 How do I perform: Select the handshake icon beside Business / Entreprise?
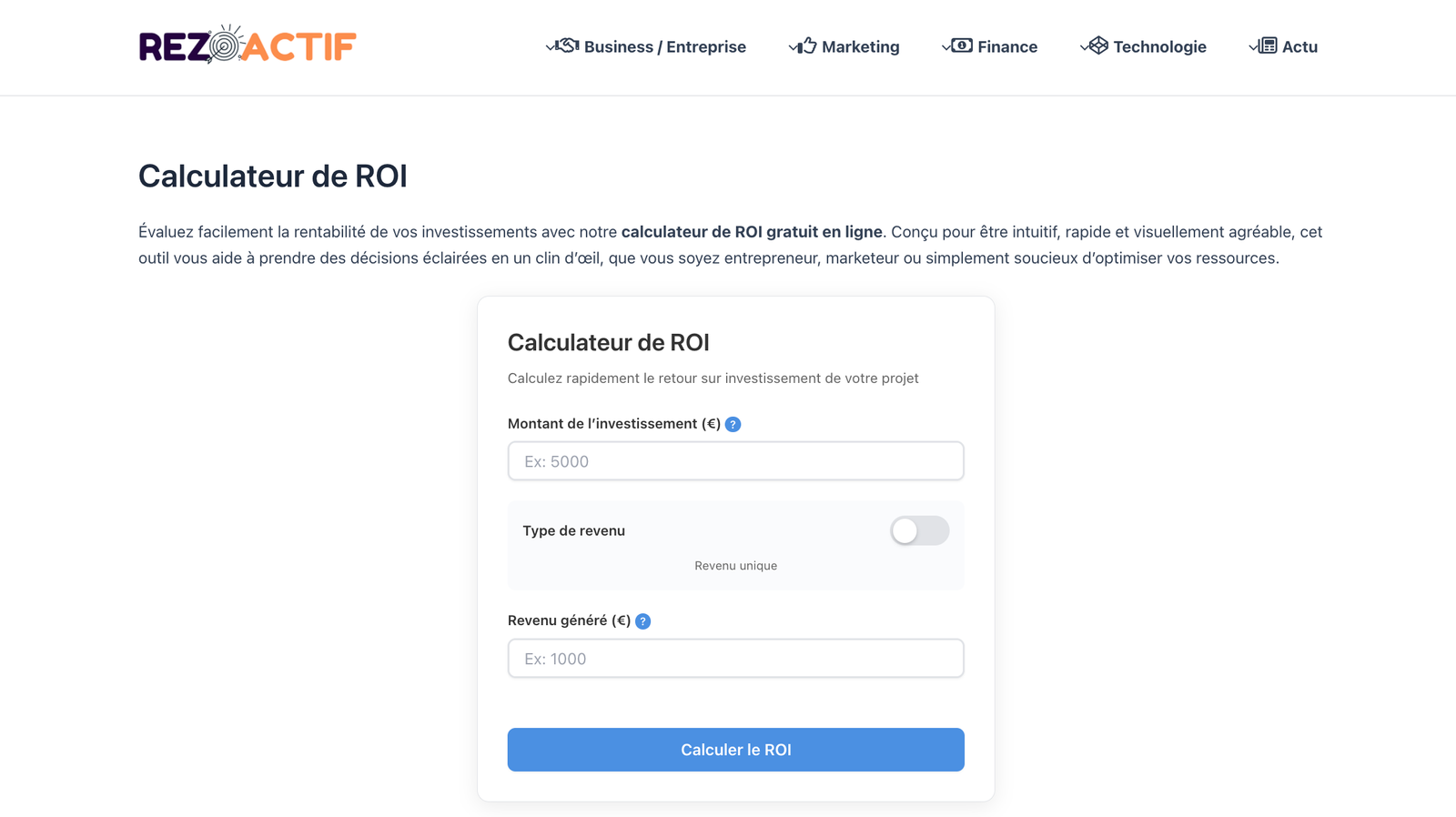coord(568,45)
